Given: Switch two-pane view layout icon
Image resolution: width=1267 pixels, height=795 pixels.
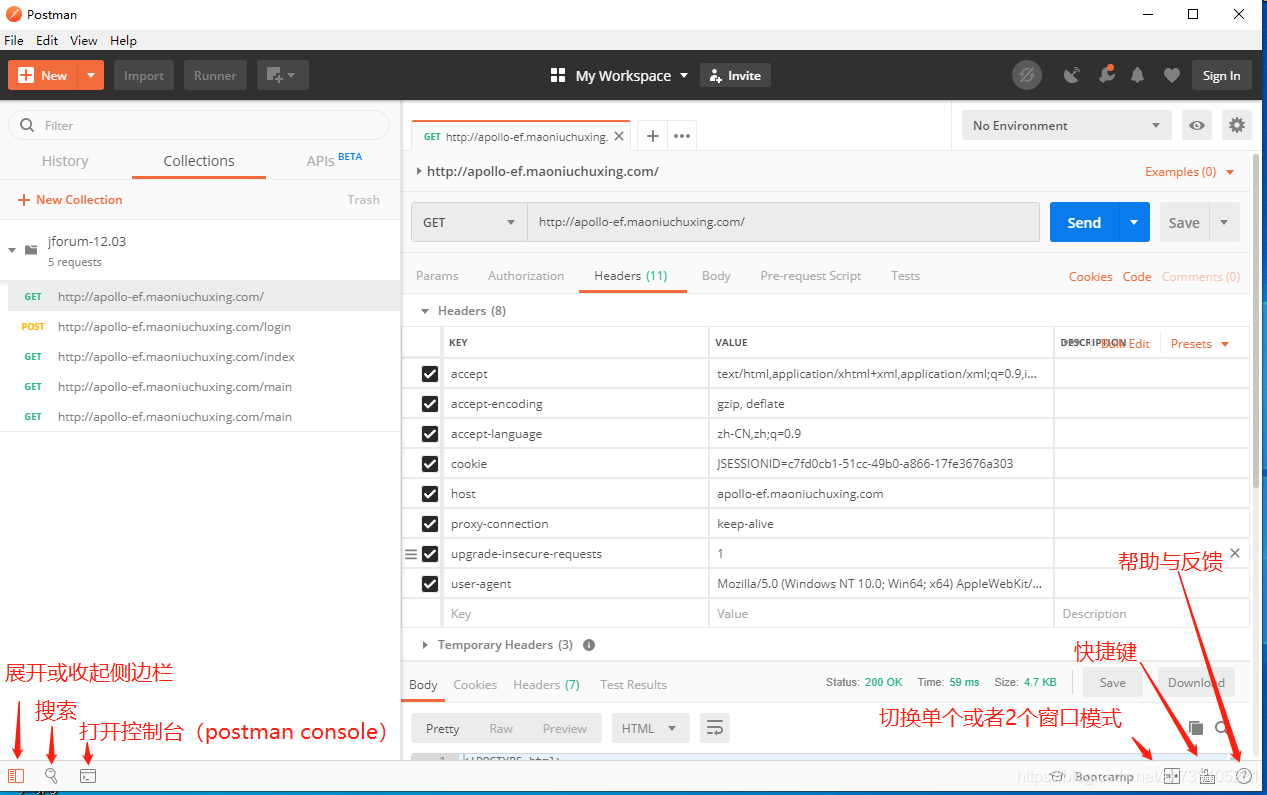Looking at the screenshot, I should [1172, 776].
